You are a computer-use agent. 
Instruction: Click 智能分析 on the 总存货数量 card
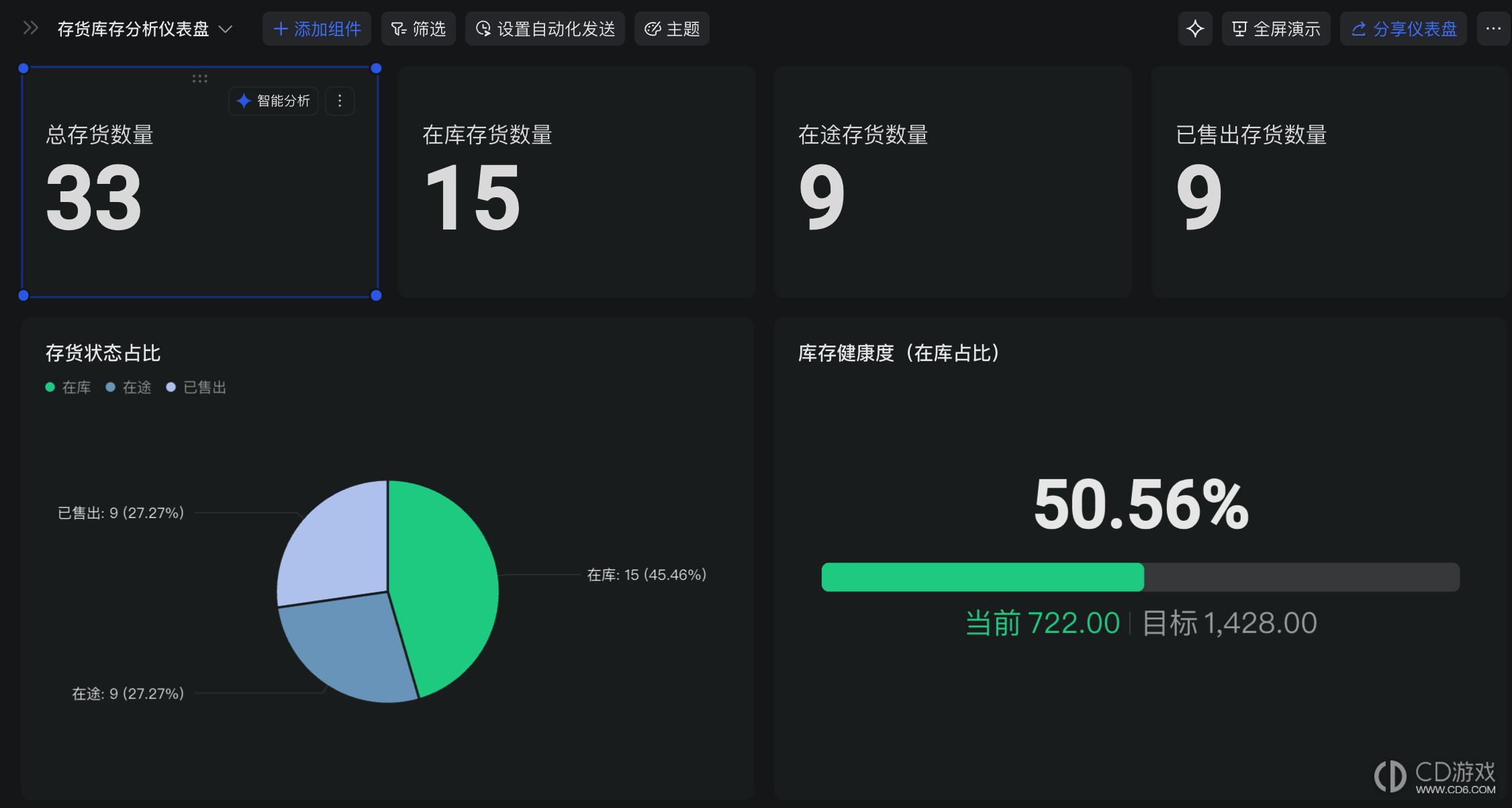click(x=273, y=101)
